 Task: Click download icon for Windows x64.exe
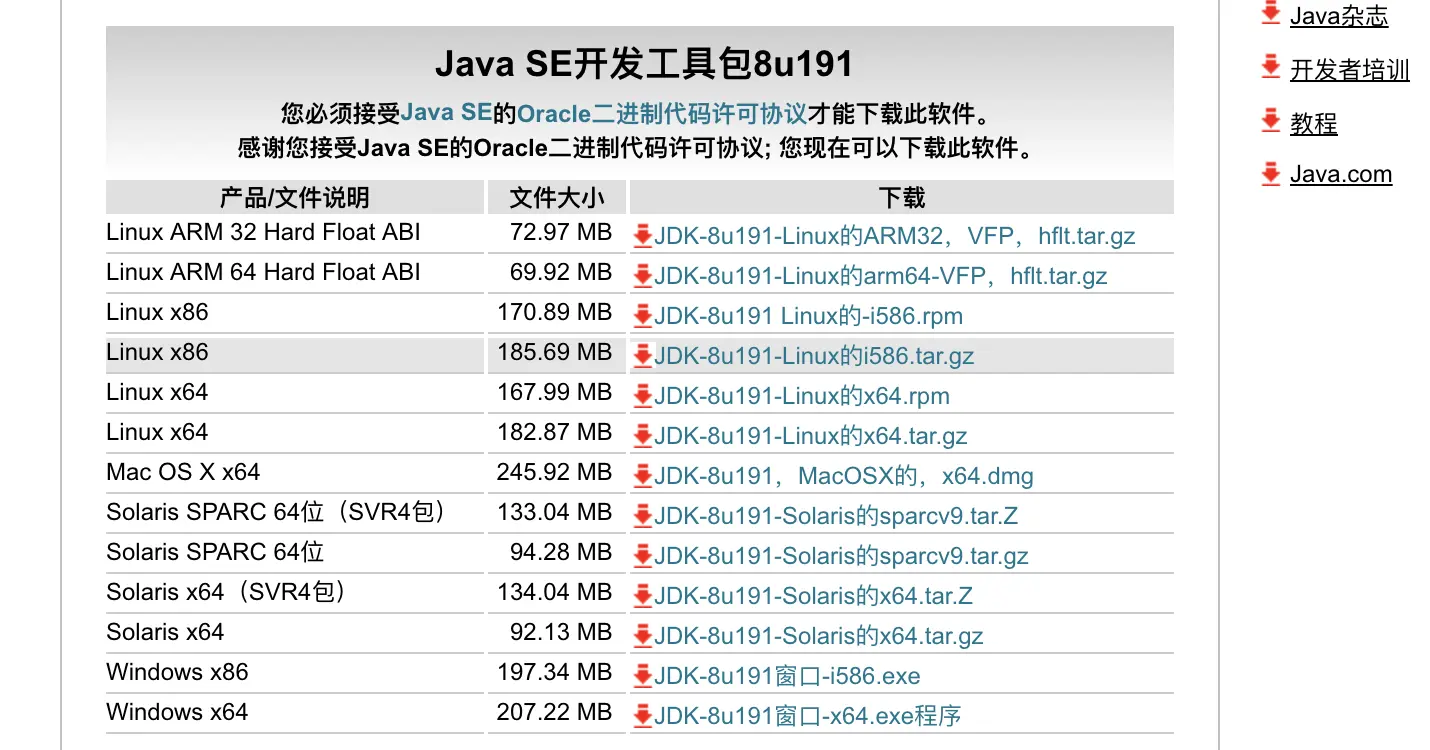click(643, 717)
